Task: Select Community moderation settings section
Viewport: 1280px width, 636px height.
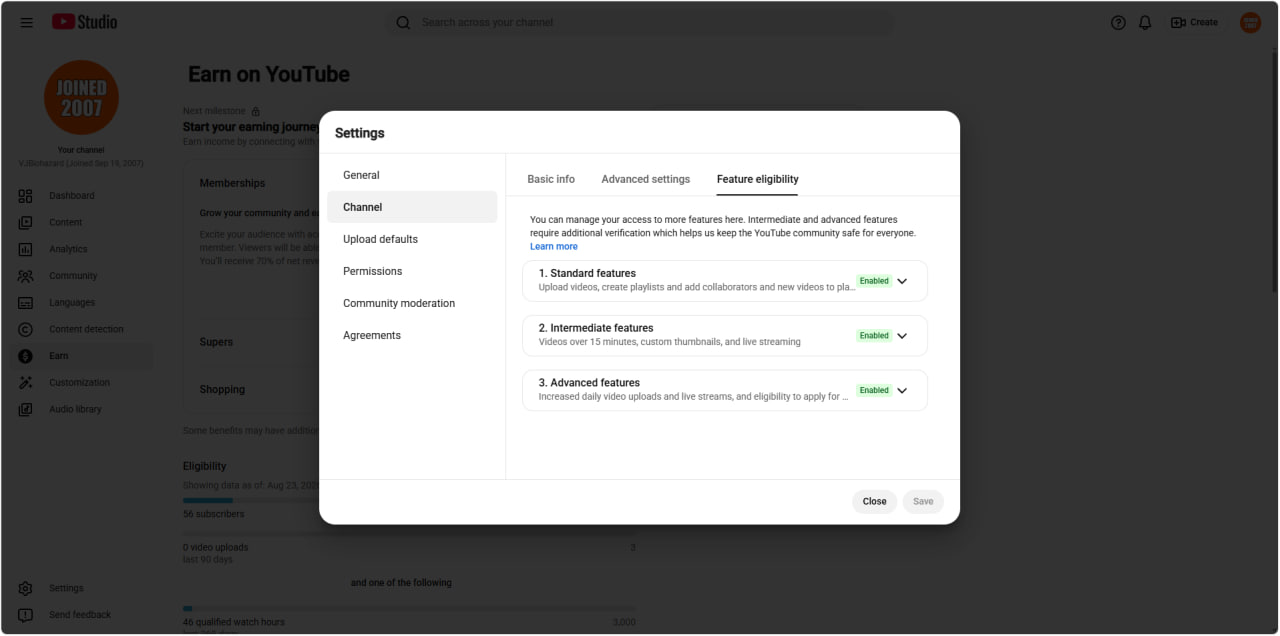Action: pyautogui.click(x=412, y=303)
